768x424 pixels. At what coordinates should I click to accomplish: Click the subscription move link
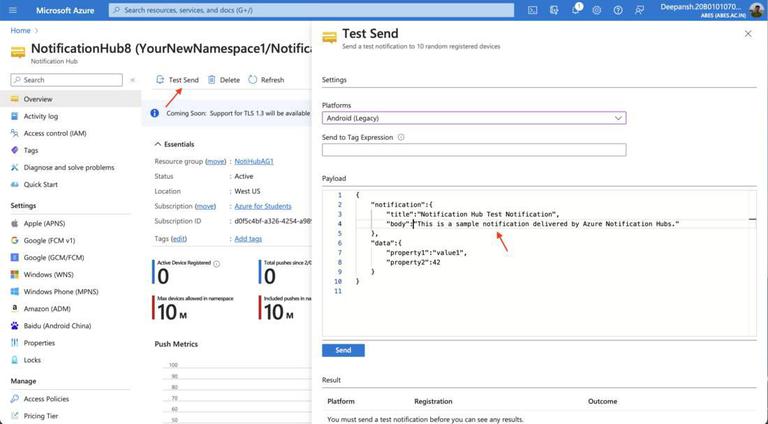pyautogui.click(x=205, y=206)
